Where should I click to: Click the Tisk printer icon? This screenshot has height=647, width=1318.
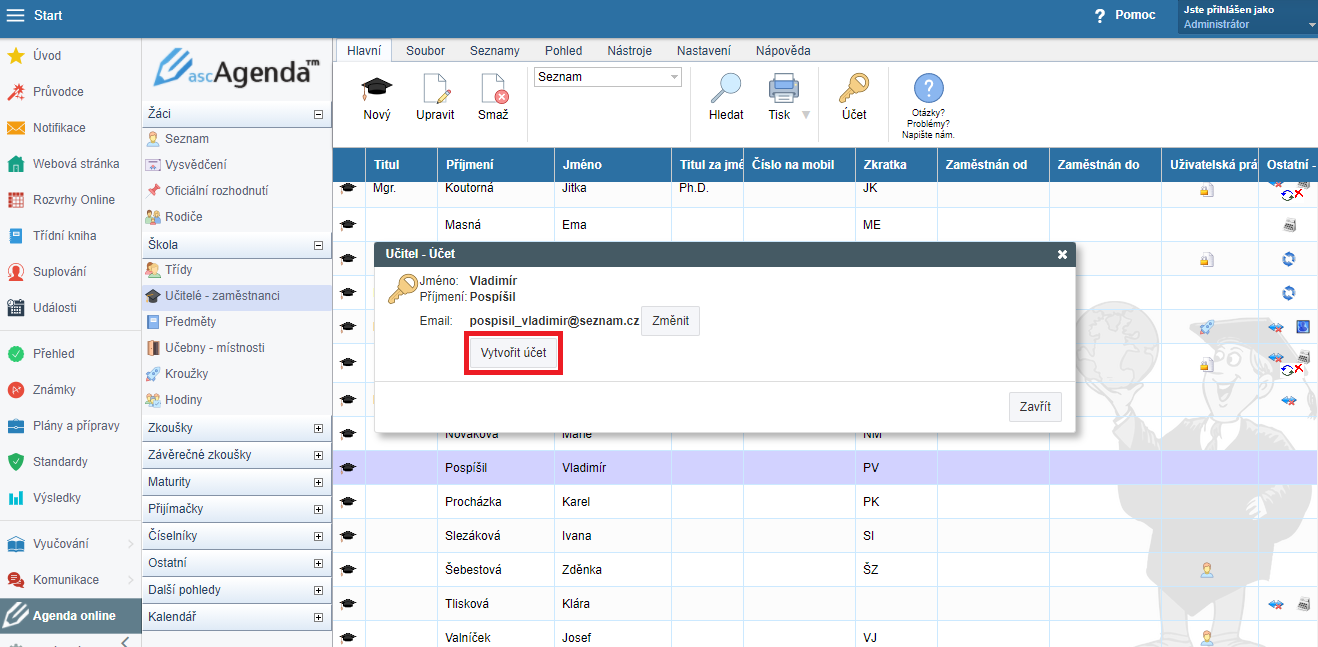[x=783, y=90]
